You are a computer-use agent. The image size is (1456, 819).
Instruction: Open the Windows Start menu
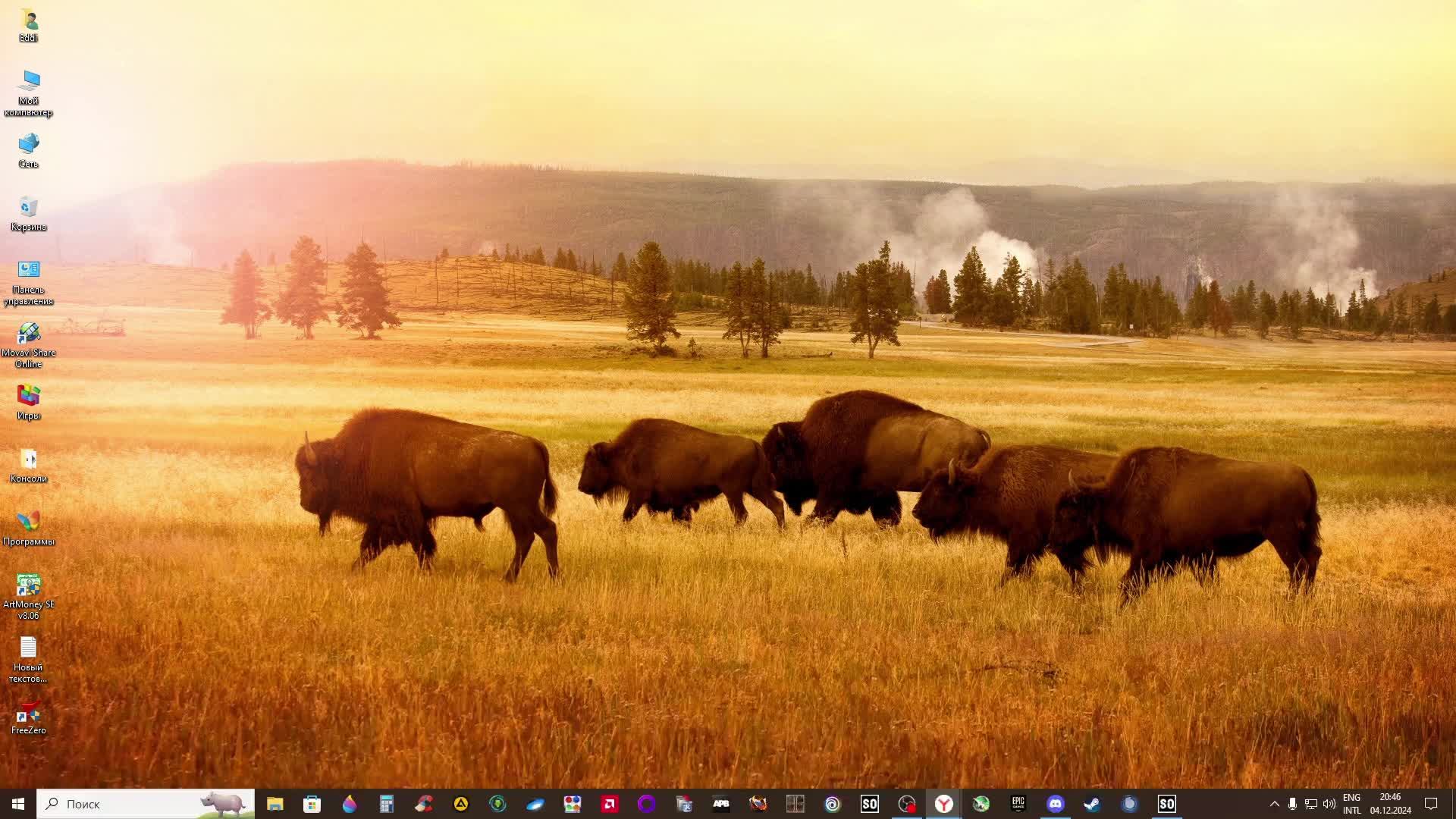pos(18,804)
